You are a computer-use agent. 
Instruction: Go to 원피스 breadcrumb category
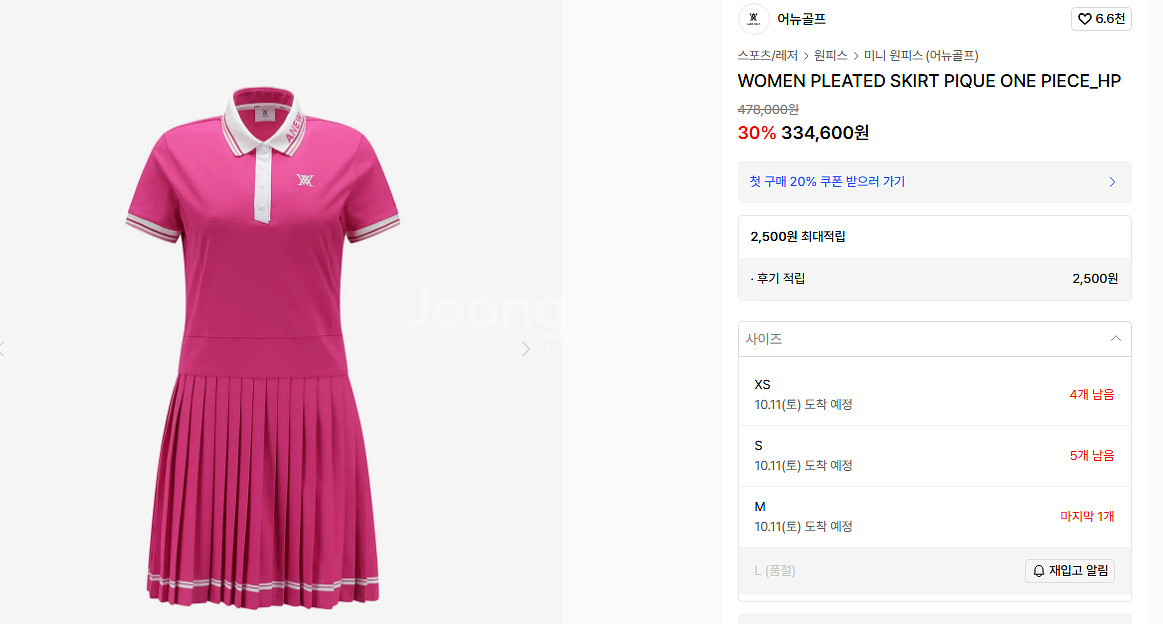pyautogui.click(x=830, y=56)
